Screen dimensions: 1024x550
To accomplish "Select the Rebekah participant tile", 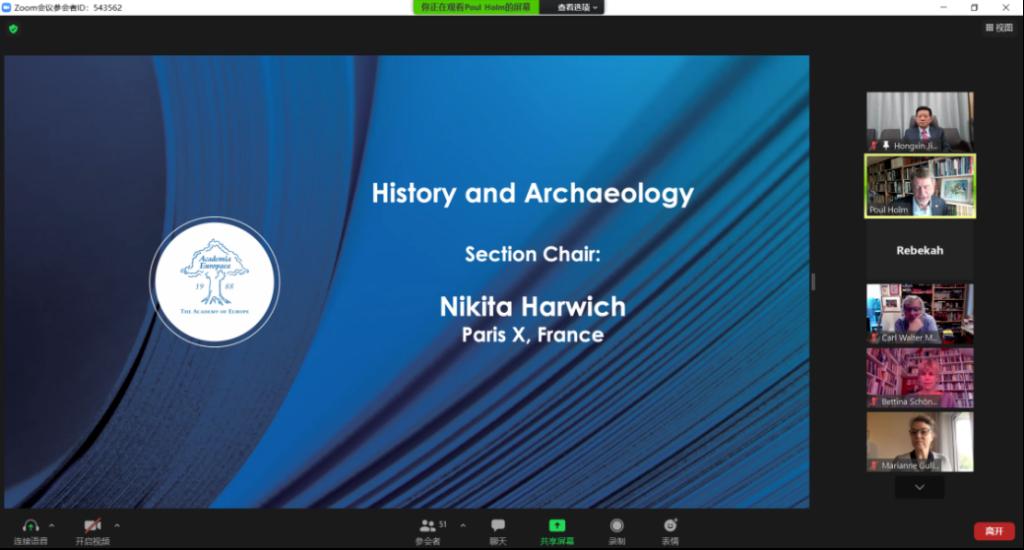I will coord(919,251).
